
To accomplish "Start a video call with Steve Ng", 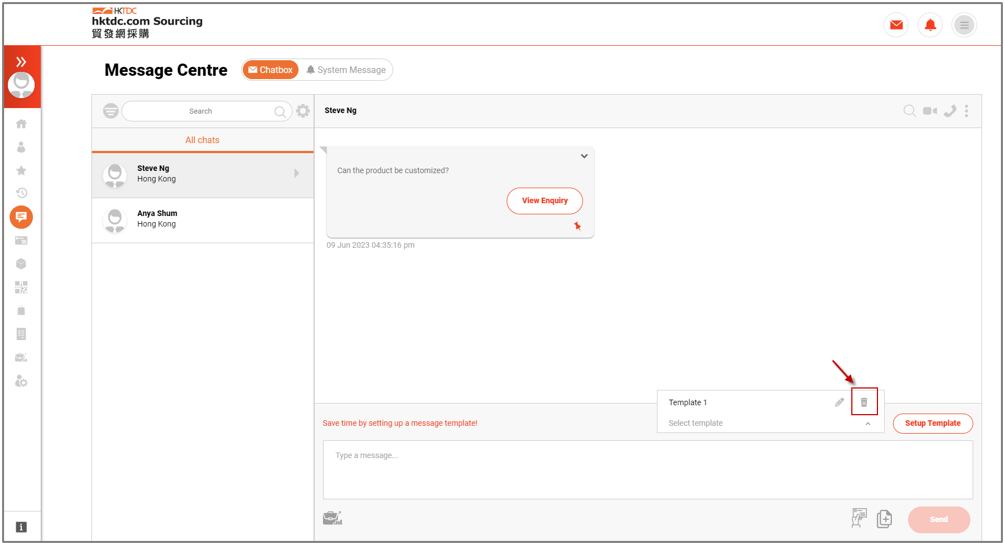I will coord(929,111).
